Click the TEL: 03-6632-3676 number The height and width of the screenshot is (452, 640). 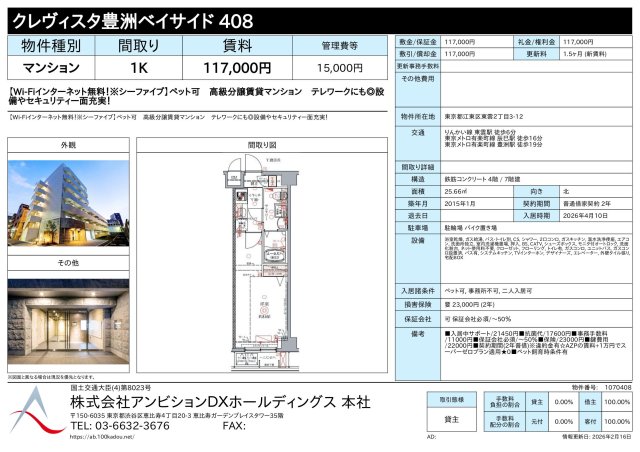[x=120, y=426]
